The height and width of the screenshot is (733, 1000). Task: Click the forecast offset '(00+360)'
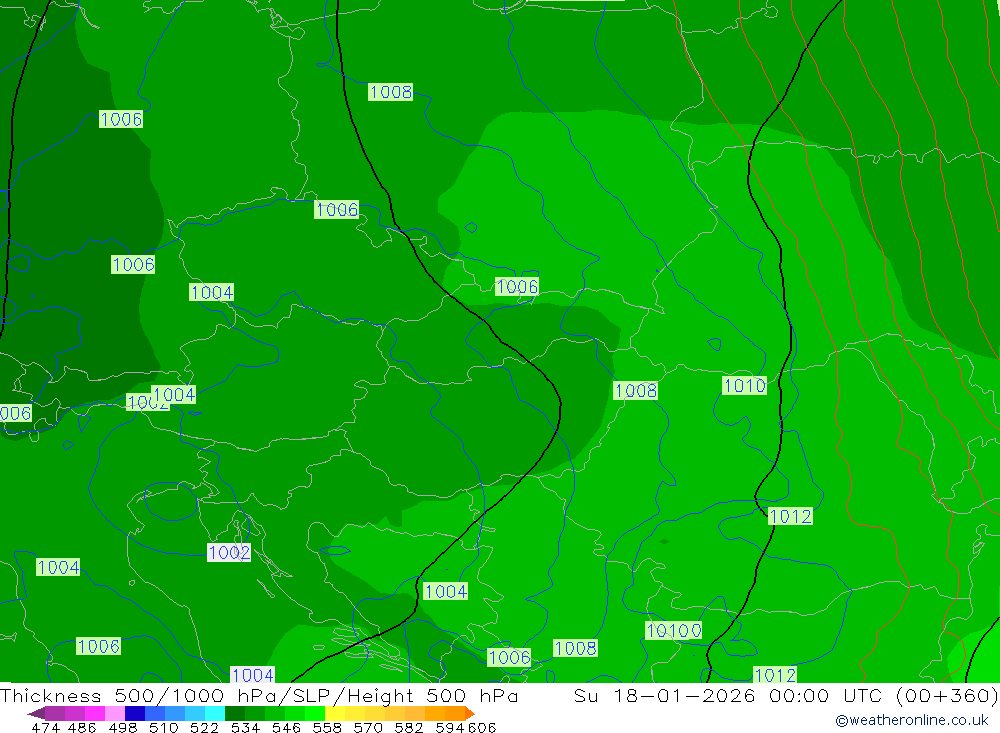coord(948,695)
